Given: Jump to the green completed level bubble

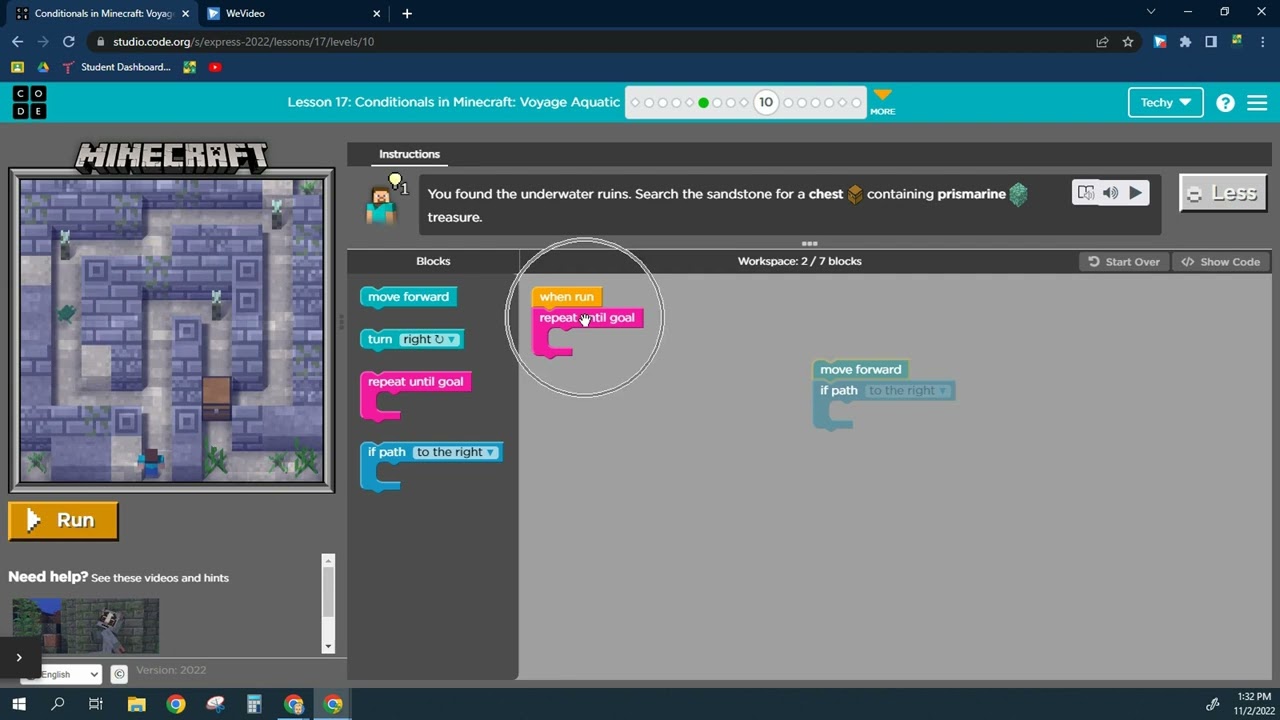Looking at the screenshot, I should [703, 102].
